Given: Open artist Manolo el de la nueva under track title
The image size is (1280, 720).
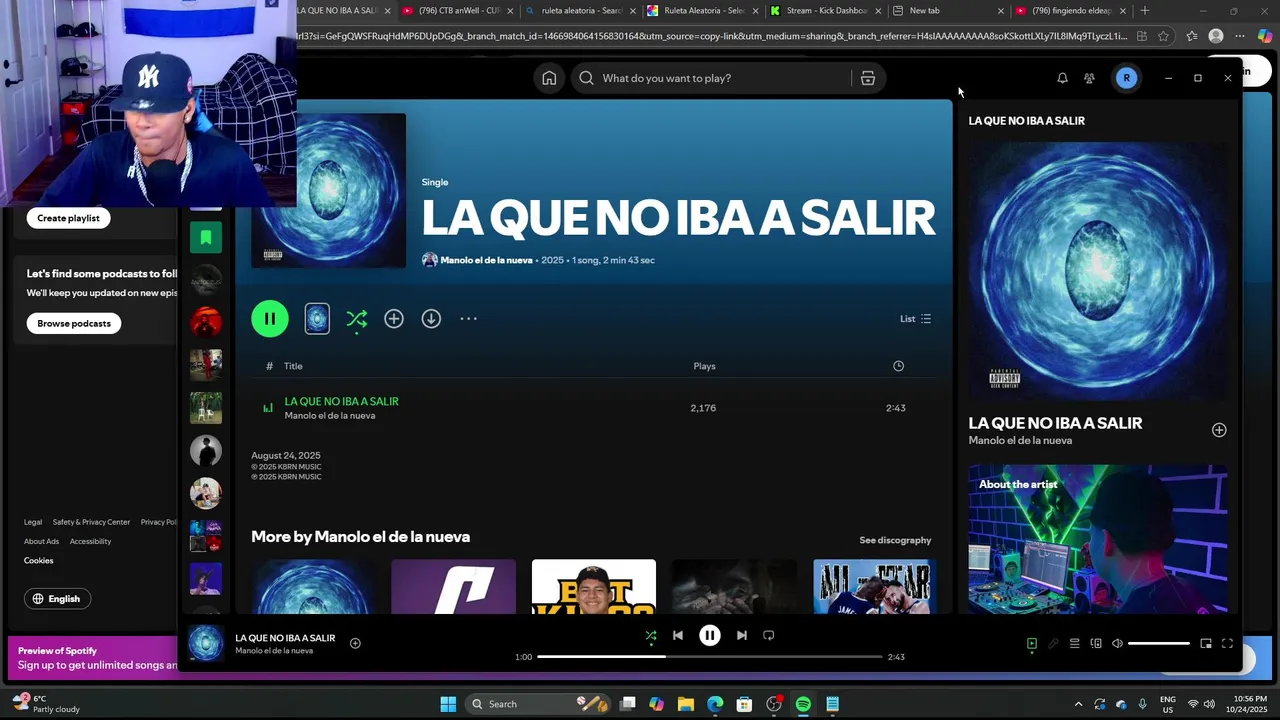Looking at the screenshot, I should (x=330, y=416).
